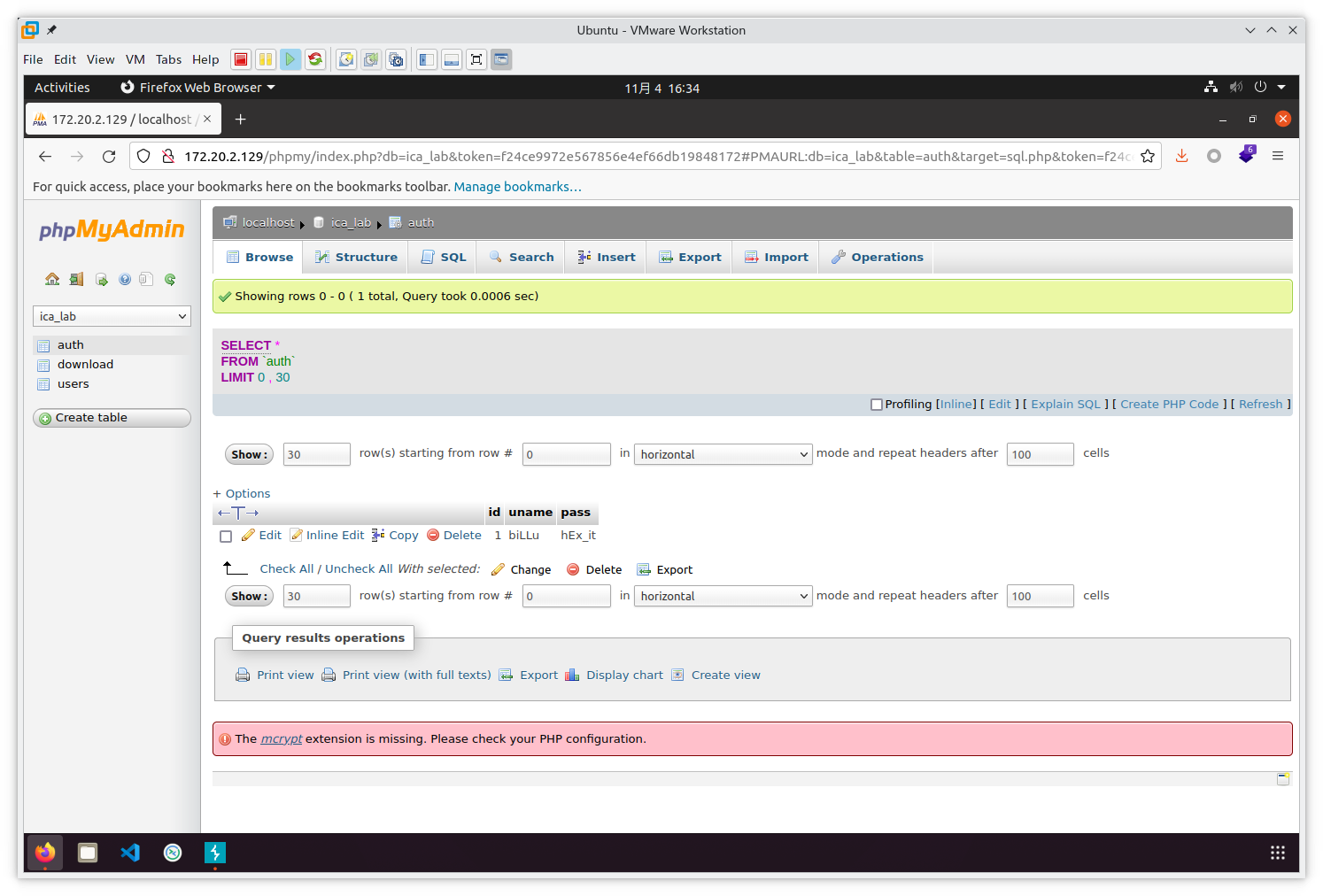Click the pencil Edit icon for row biLLu

point(248,536)
